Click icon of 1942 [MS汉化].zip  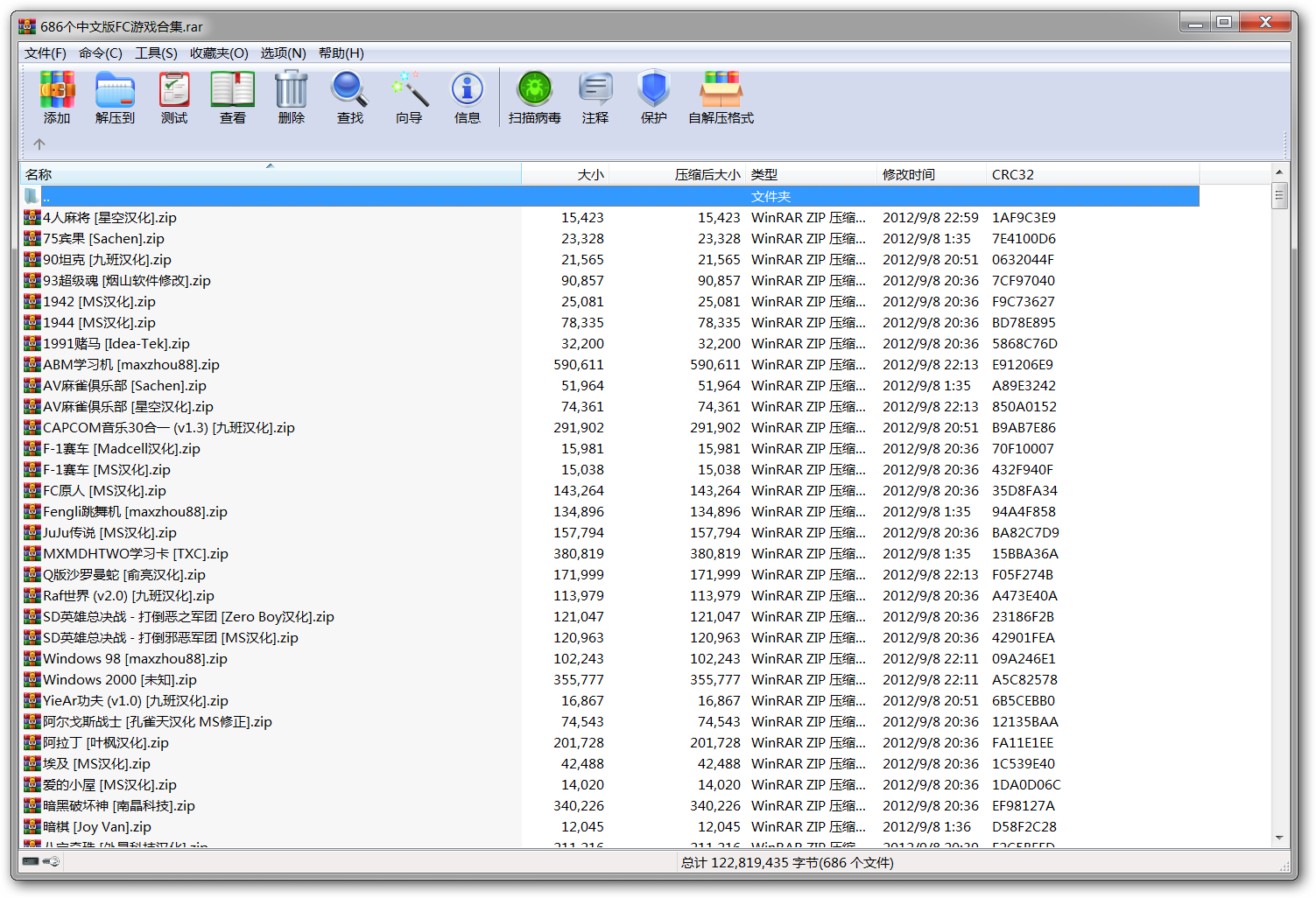32,301
